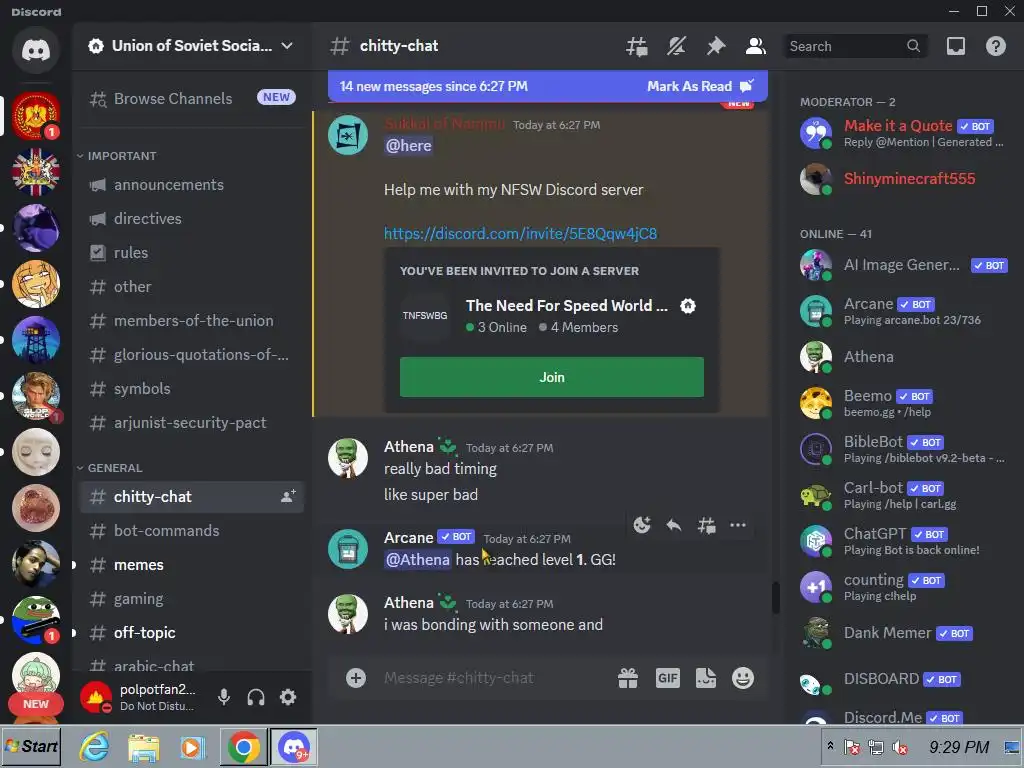This screenshot has width=1024, height=768.
Task: Click create invite icon on chitty-chat
Action: [288, 496]
